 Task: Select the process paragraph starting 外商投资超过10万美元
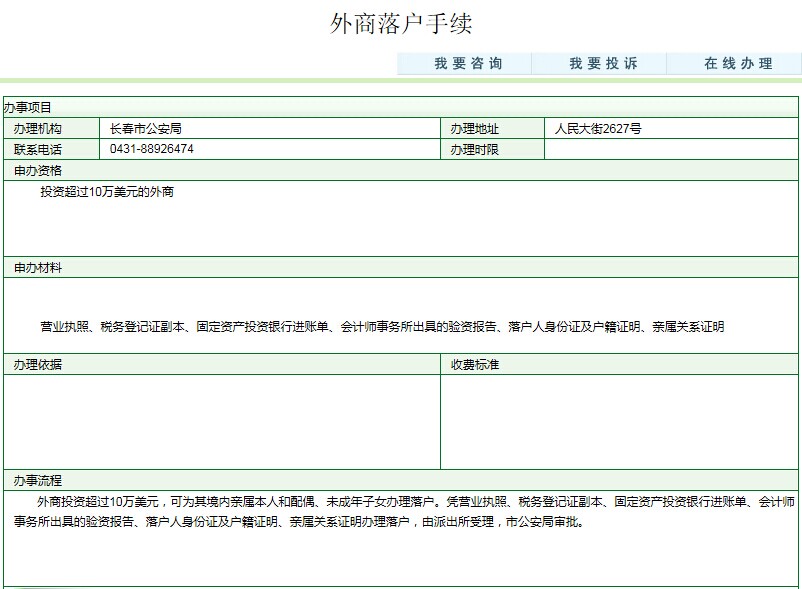[404, 512]
